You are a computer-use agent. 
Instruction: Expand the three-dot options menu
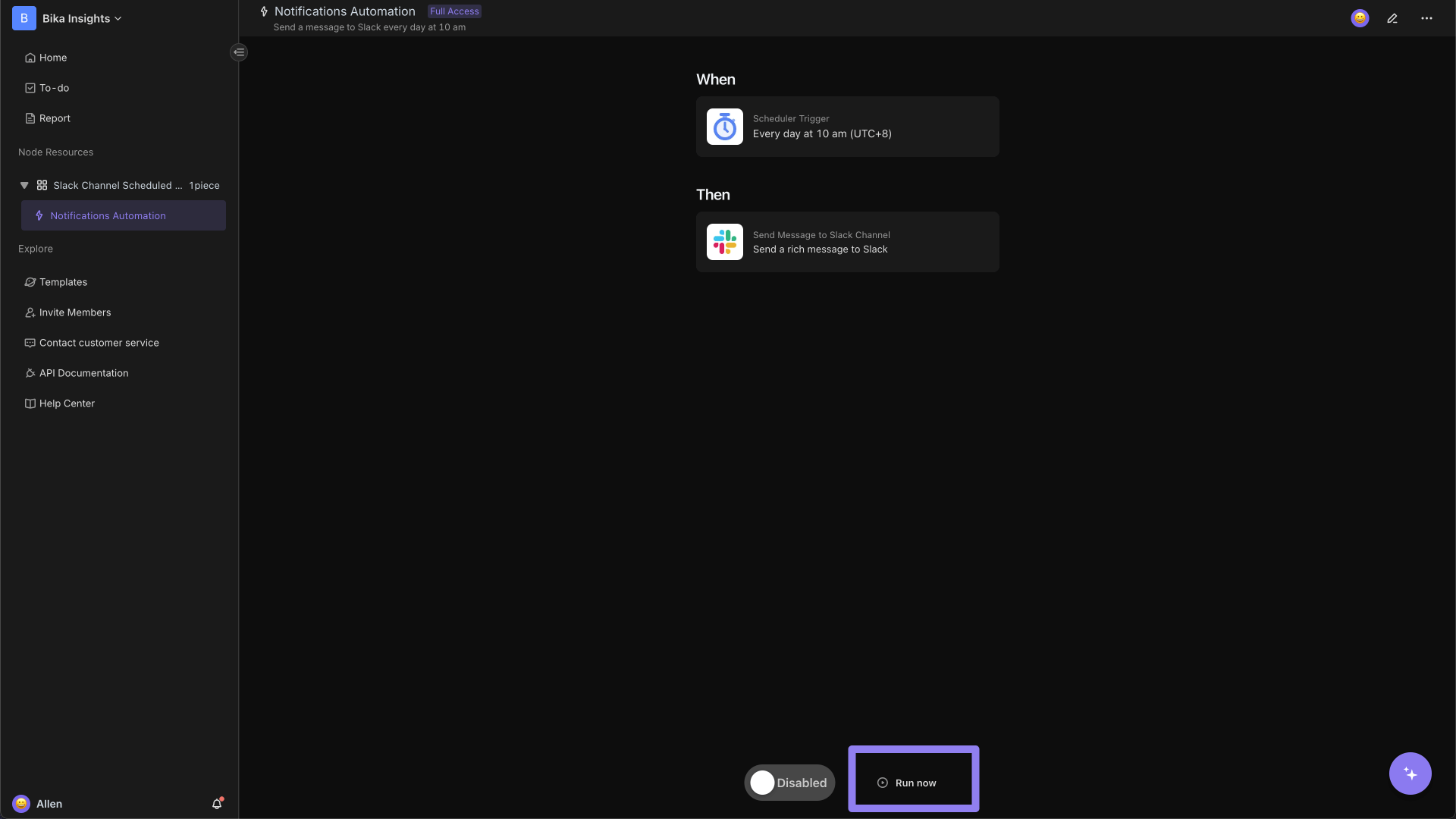pyautogui.click(x=1427, y=18)
